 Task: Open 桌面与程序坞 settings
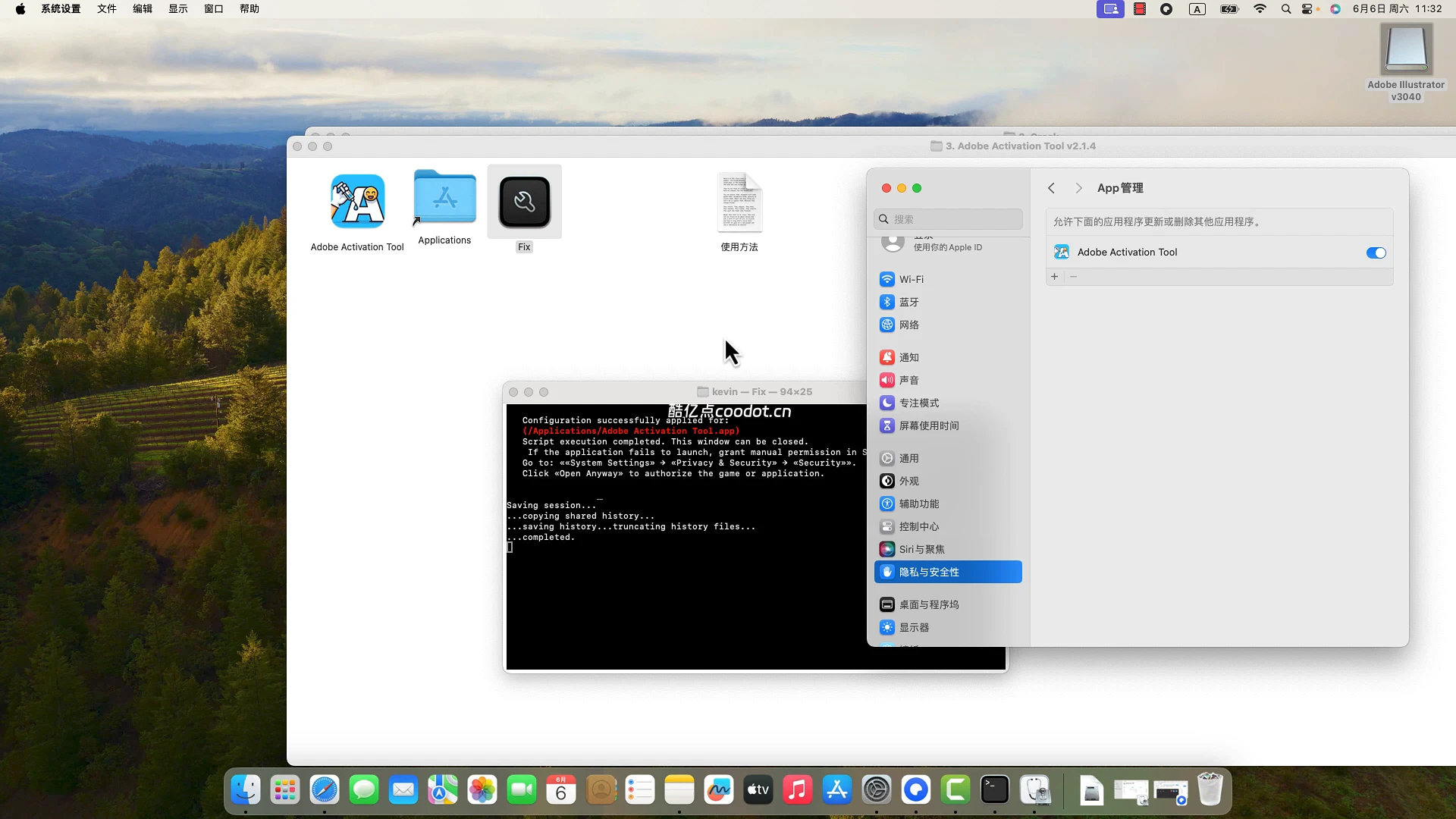pyautogui.click(x=948, y=604)
